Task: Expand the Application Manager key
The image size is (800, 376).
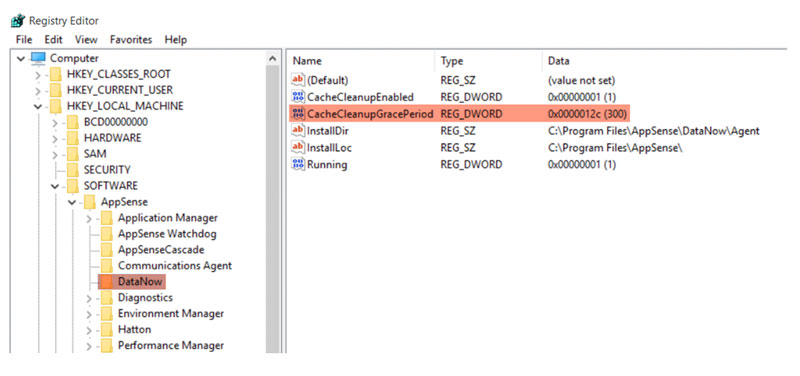Action: 89,218
